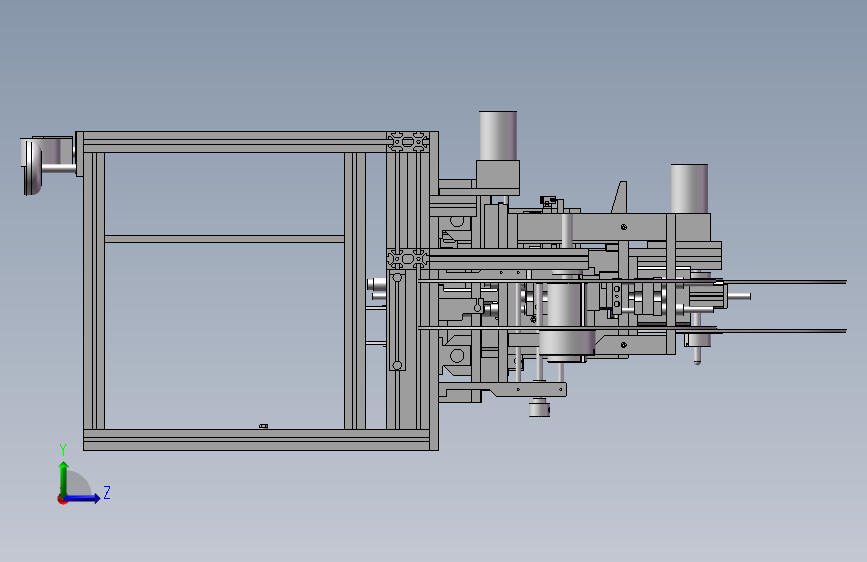Image resolution: width=867 pixels, height=562 pixels.
Task: Select the hand wheel at the frame's upper-left corner
Action: click(x=32, y=166)
